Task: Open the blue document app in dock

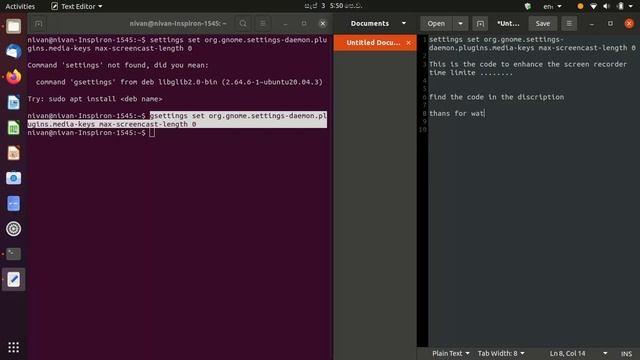Action: pos(13,203)
